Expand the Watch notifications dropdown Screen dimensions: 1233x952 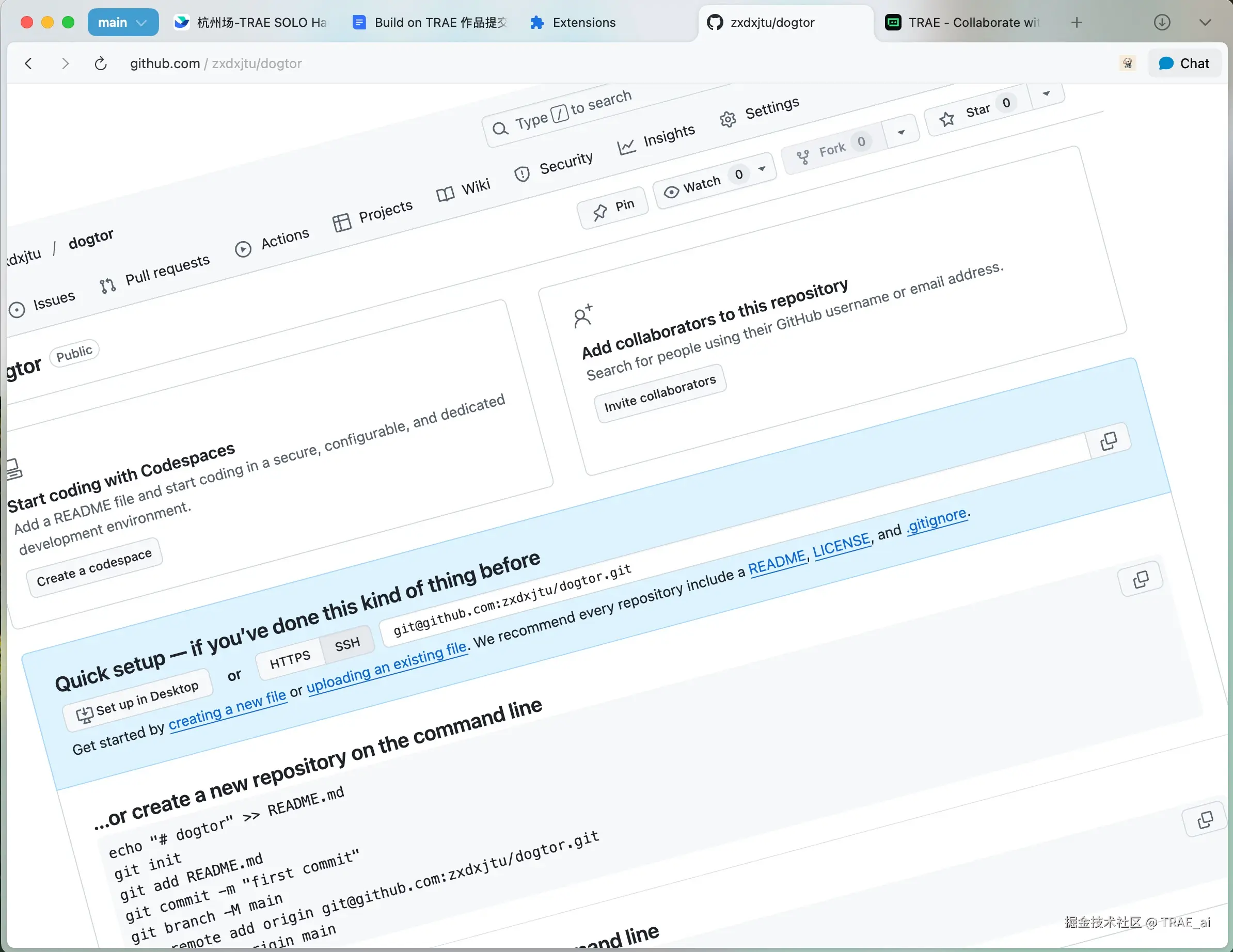pyautogui.click(x=762, y=169)
